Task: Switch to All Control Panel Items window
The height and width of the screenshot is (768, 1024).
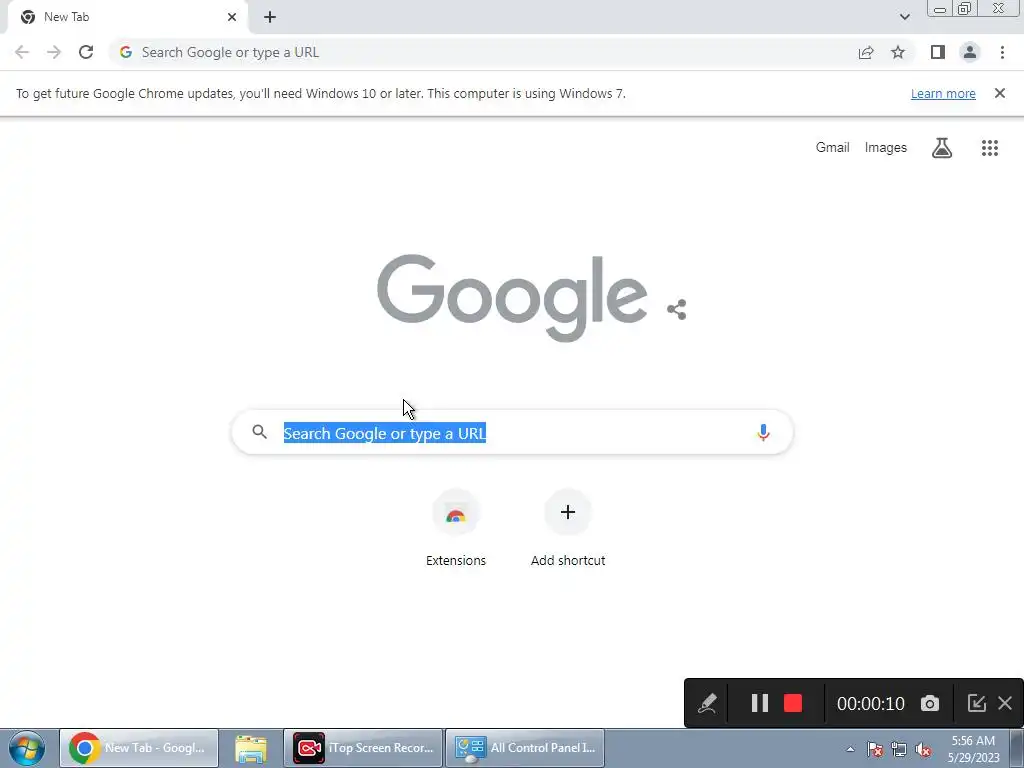Action: [525, 748]
